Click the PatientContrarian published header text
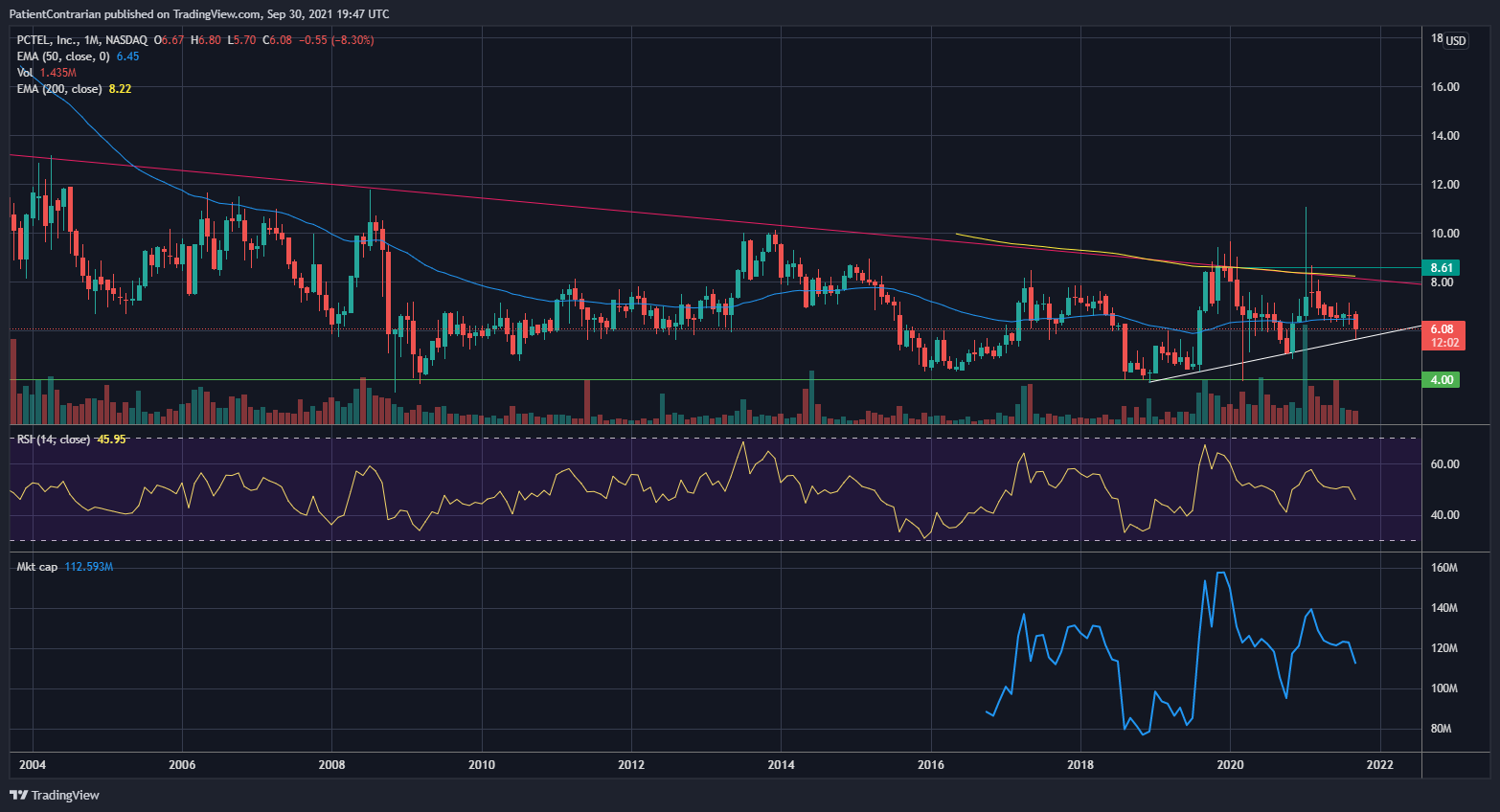The height and width of the screenshot is (812, 1500). (x=198, y=14)
